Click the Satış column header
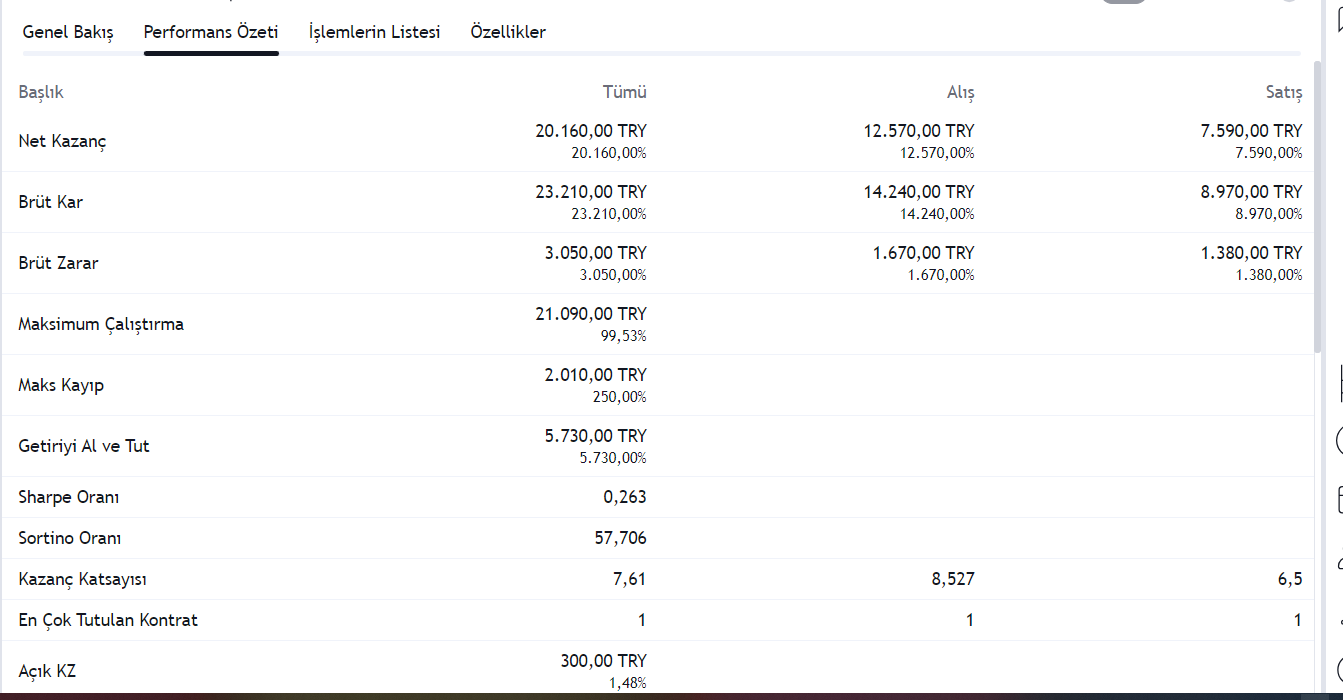 (1284, 92)
